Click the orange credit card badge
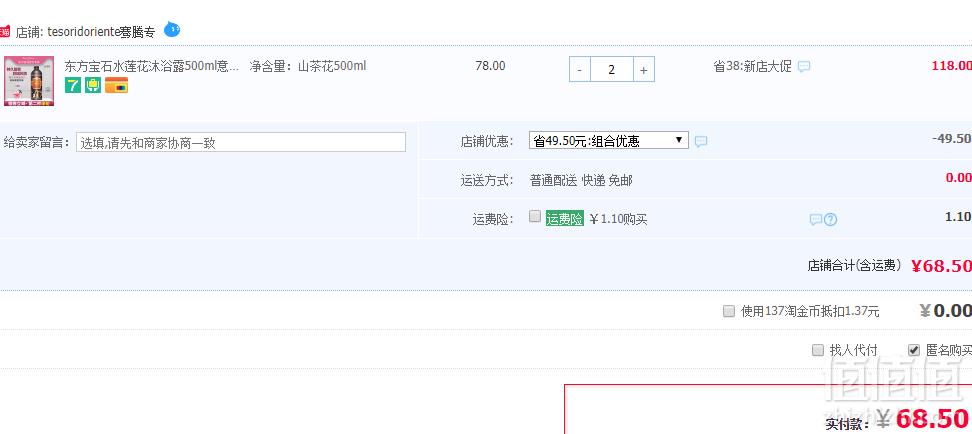The height and width of the screenshot is (434, 972). click(x=117, y=86)
